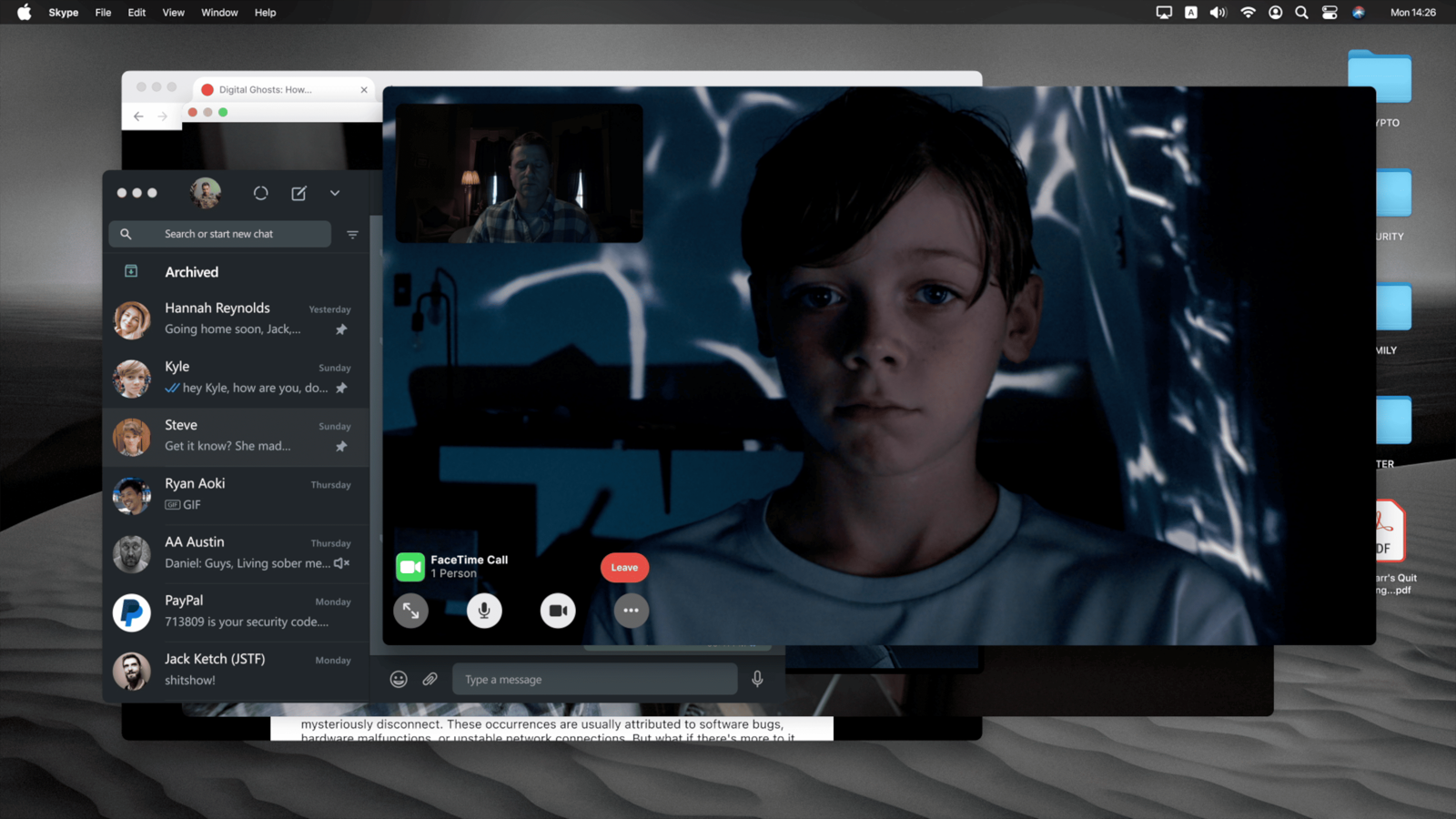Image resolution: width=1456 pixels, height=819 pixels.
Task: Open the Window menu
Action: point(219,13)
